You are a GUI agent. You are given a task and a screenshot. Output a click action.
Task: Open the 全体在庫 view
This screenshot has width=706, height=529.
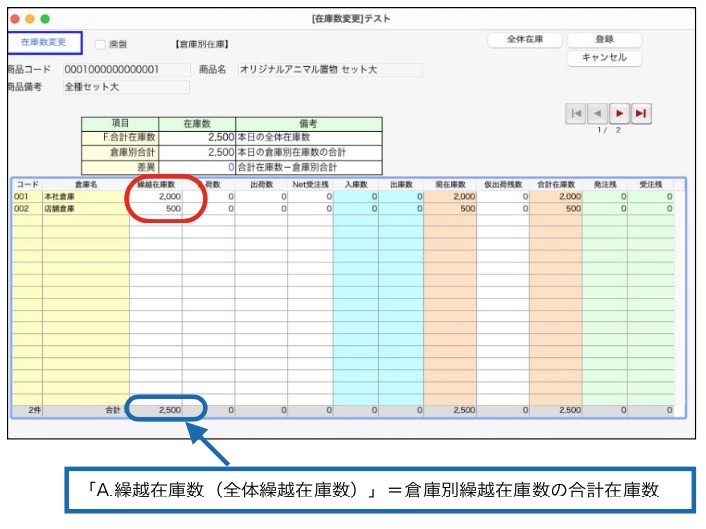(x=524, y=40)
